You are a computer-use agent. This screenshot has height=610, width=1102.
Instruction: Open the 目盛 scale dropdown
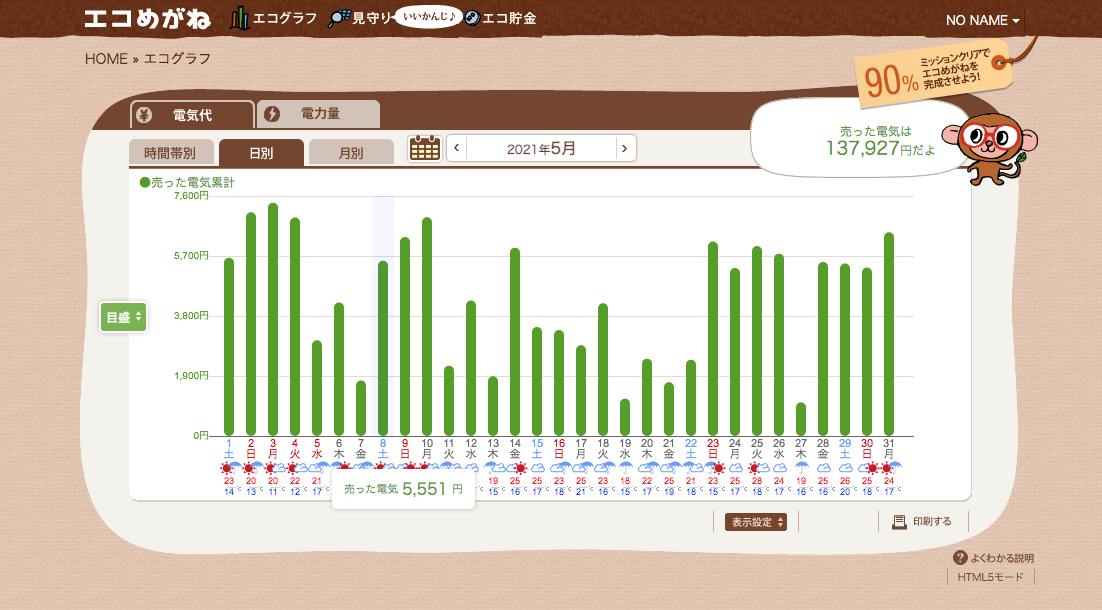pyautogui.click(x=124, y=318)
